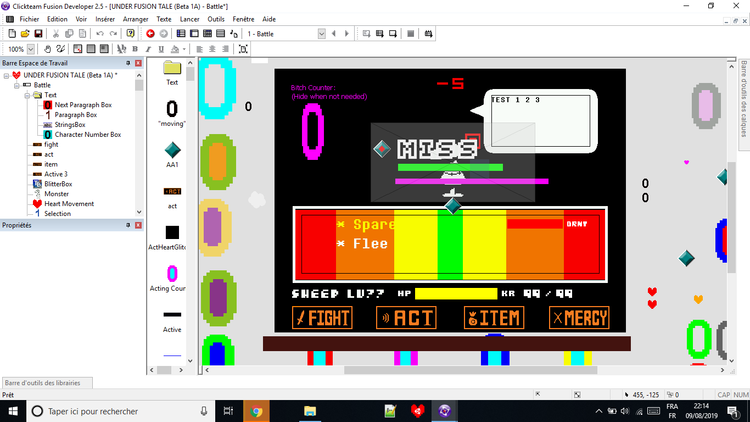Viewport: 750px width, 422px height.
Task: Collapse the UNDER FUSION TALE tree node
Action: pyautogui.click(x=7, y=75)
